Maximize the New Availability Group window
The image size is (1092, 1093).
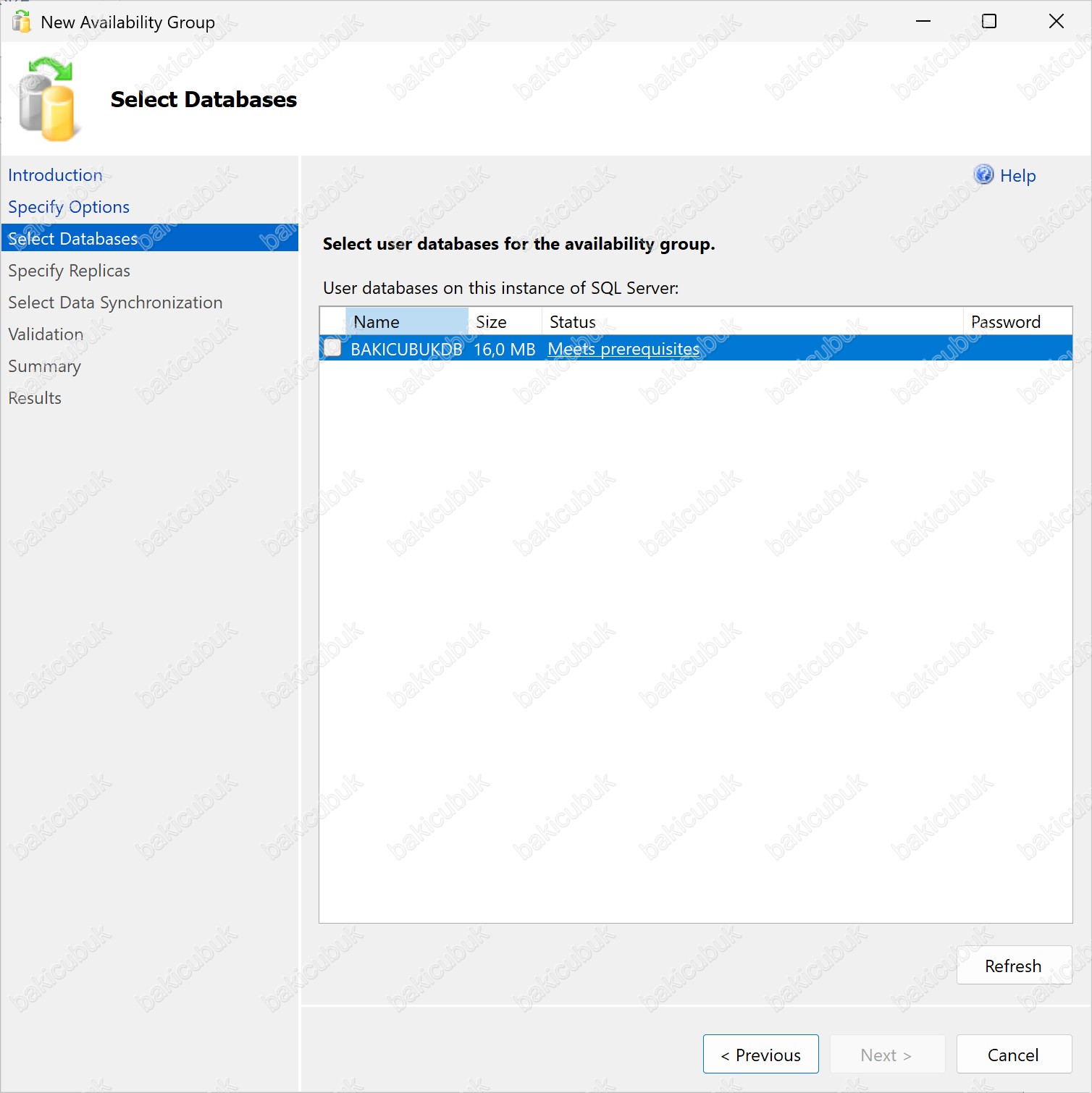click(x=988, y=22)
